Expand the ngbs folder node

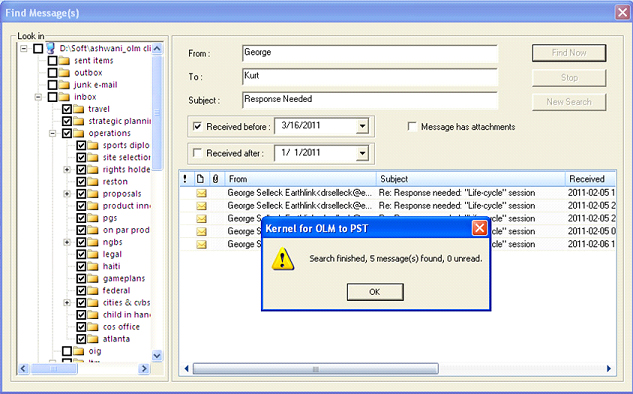[67, 242]
